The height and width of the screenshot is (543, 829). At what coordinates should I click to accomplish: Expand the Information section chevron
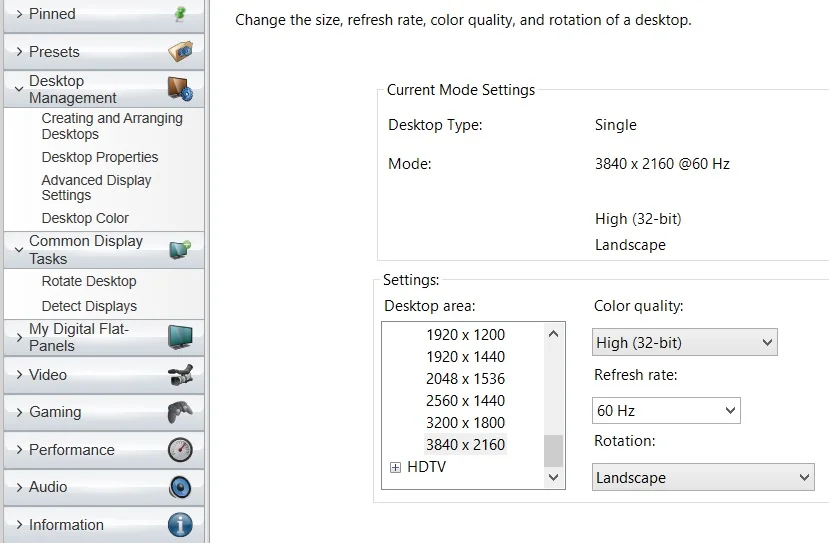(19, 525)
